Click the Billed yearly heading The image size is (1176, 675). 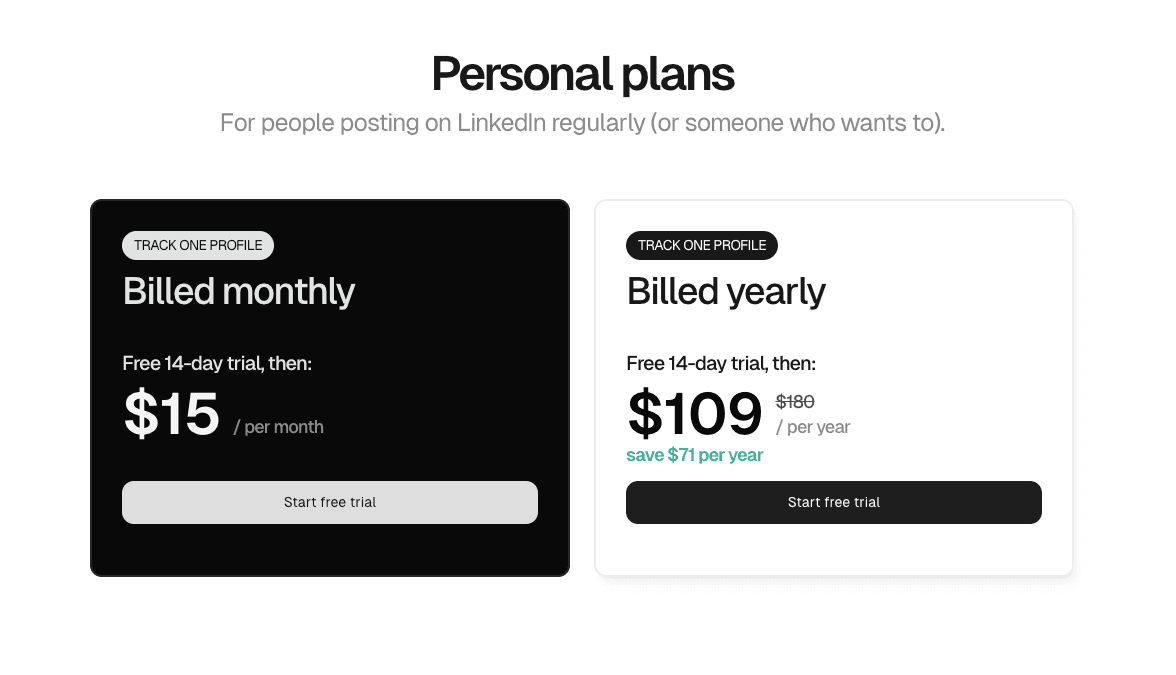click(726, 291)
